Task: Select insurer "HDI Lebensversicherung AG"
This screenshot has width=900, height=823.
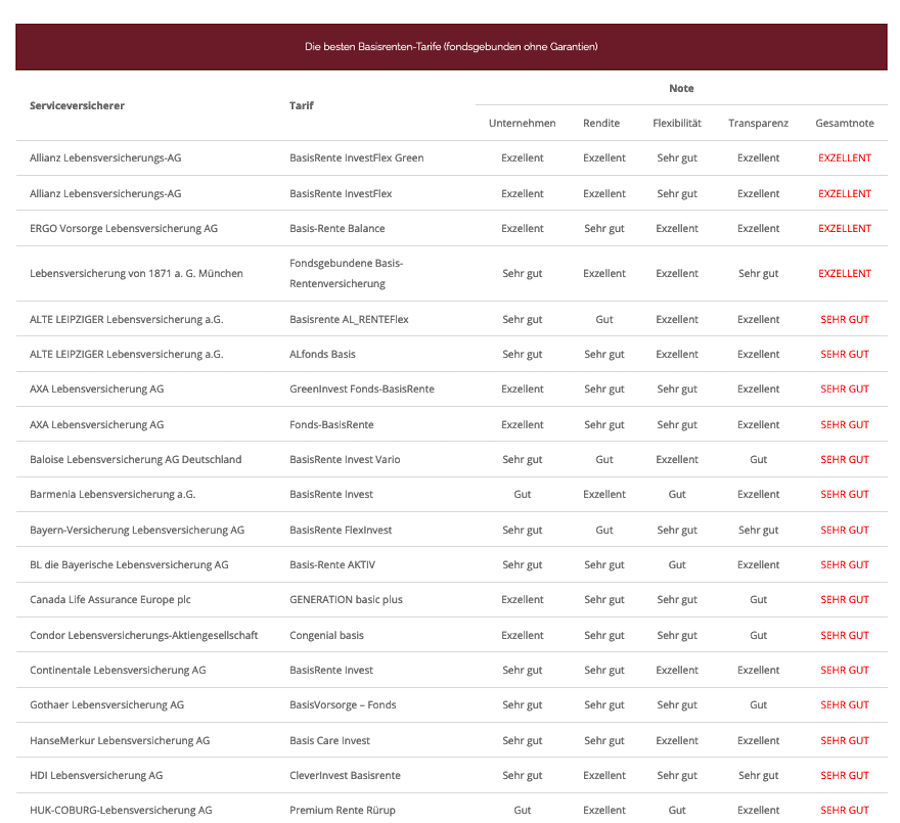Action: point(96,775)
